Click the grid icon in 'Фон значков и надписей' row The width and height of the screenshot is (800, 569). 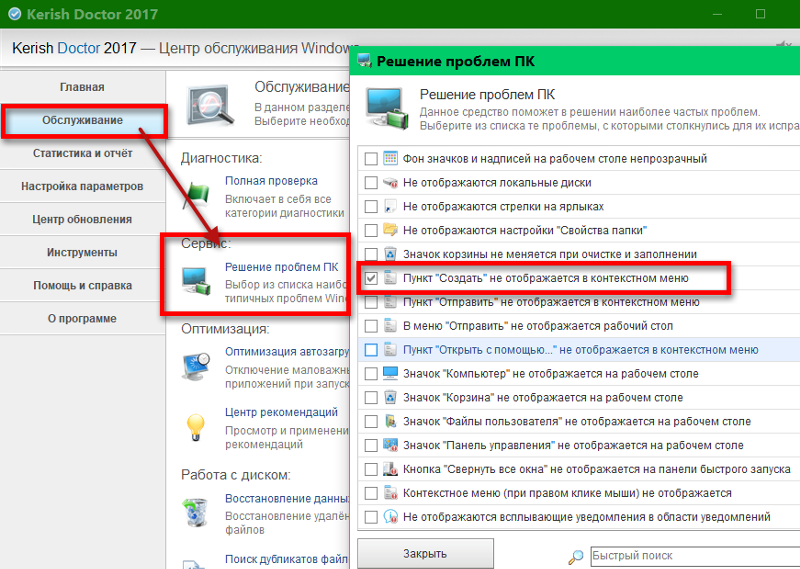(390, 158)
